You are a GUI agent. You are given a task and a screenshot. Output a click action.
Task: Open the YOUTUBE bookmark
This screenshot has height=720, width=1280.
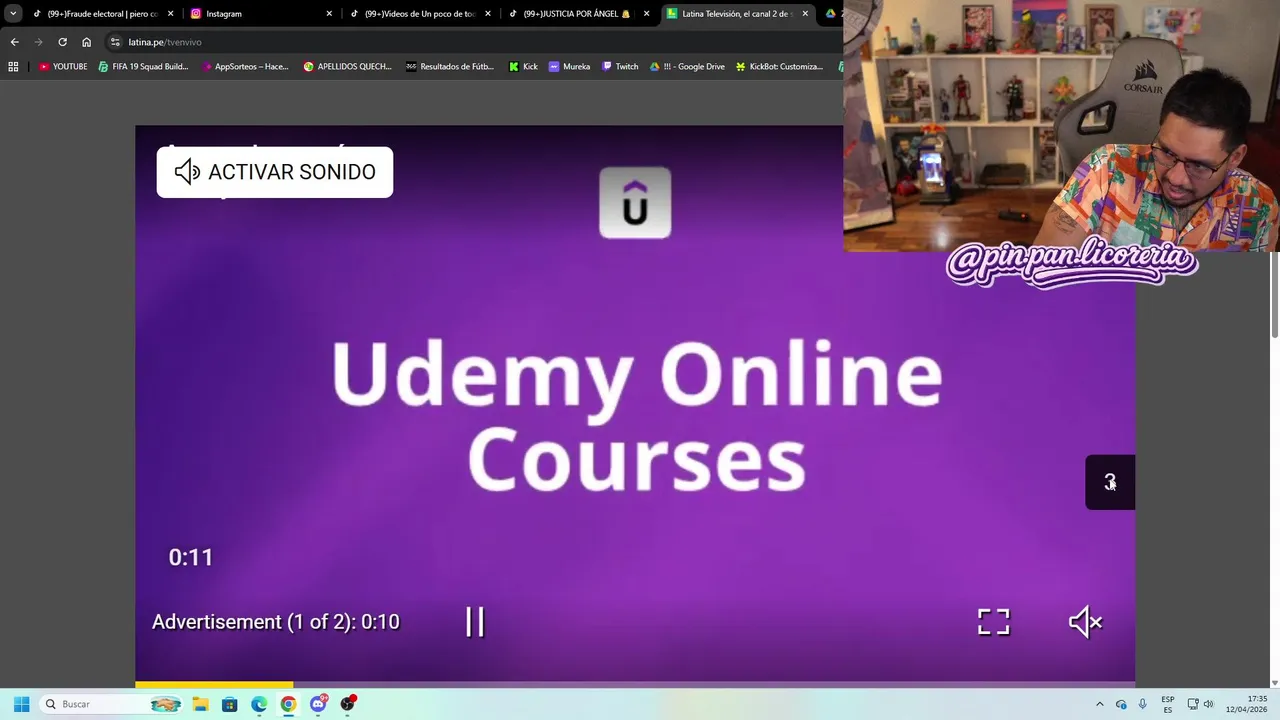point(63,66)
